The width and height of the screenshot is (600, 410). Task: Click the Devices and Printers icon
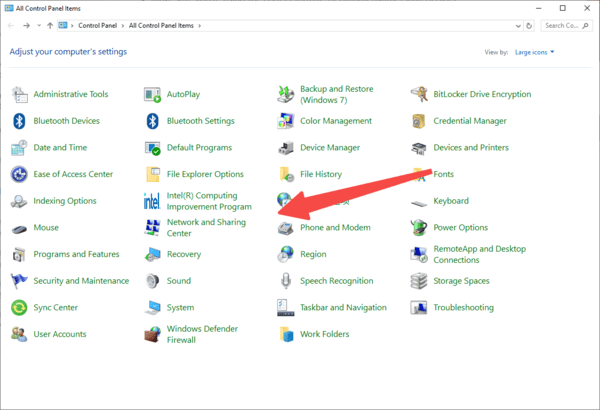click(x=419, y=148)
